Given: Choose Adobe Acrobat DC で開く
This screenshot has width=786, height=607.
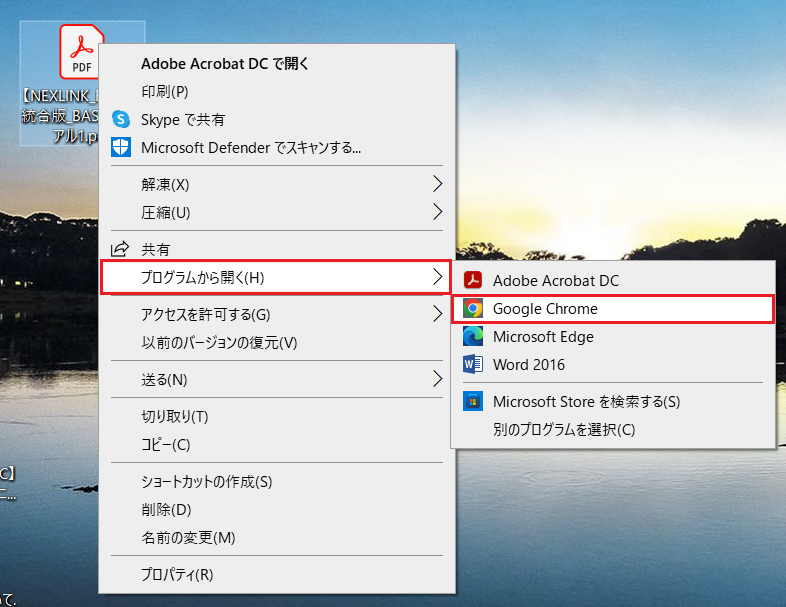Looking at the screenshot, I should (277, 64).
